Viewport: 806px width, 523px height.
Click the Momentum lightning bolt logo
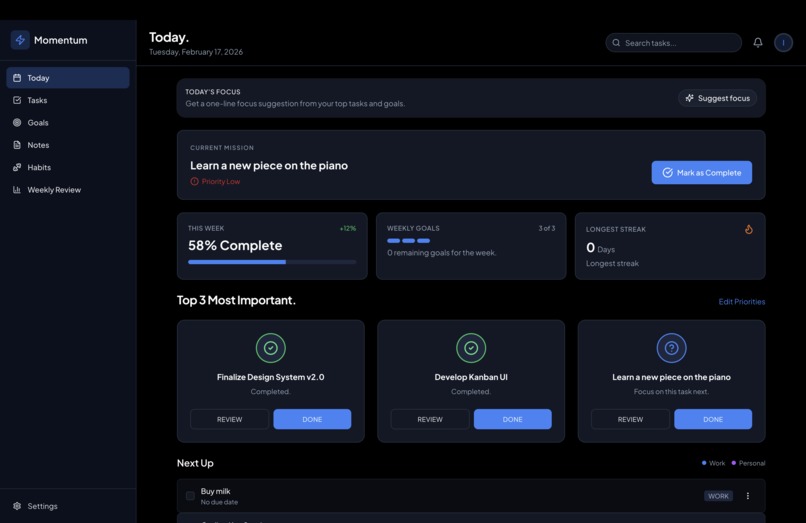[x=20, y=40]
